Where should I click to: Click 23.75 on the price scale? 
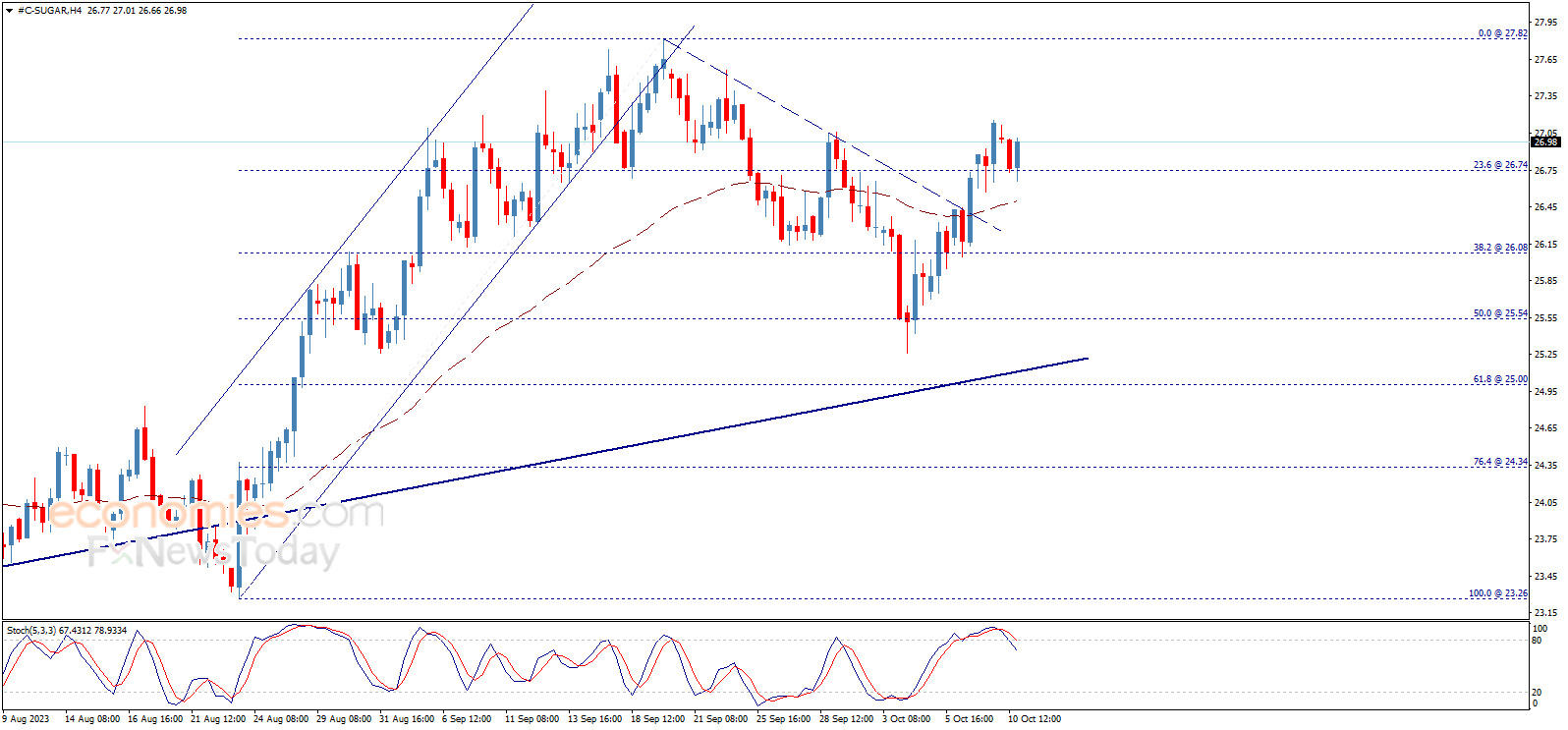[x=1545, y=539]
